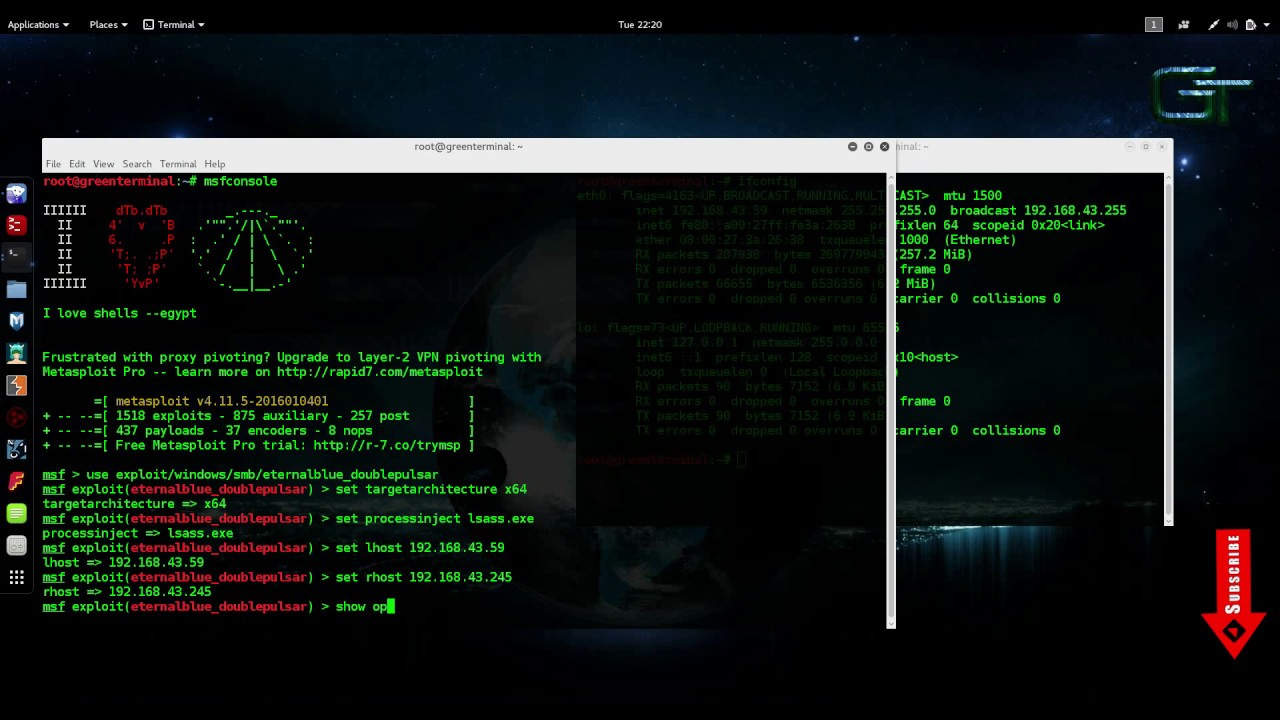Click the battery status tray icon

pos(1251,24)
